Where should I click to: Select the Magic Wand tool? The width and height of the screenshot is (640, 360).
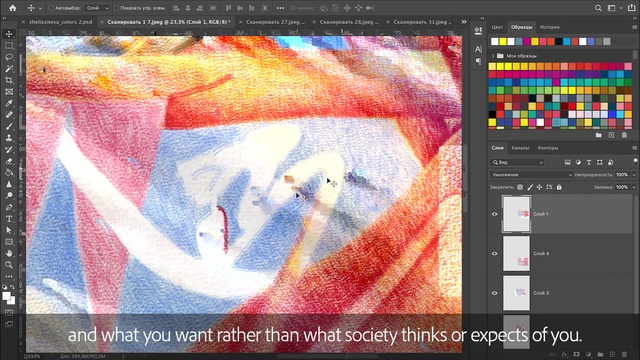click(x=9, y=69)
